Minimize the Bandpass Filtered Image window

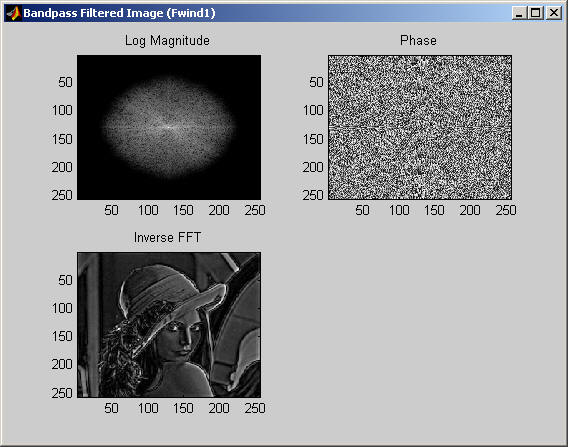coord(519,13)
